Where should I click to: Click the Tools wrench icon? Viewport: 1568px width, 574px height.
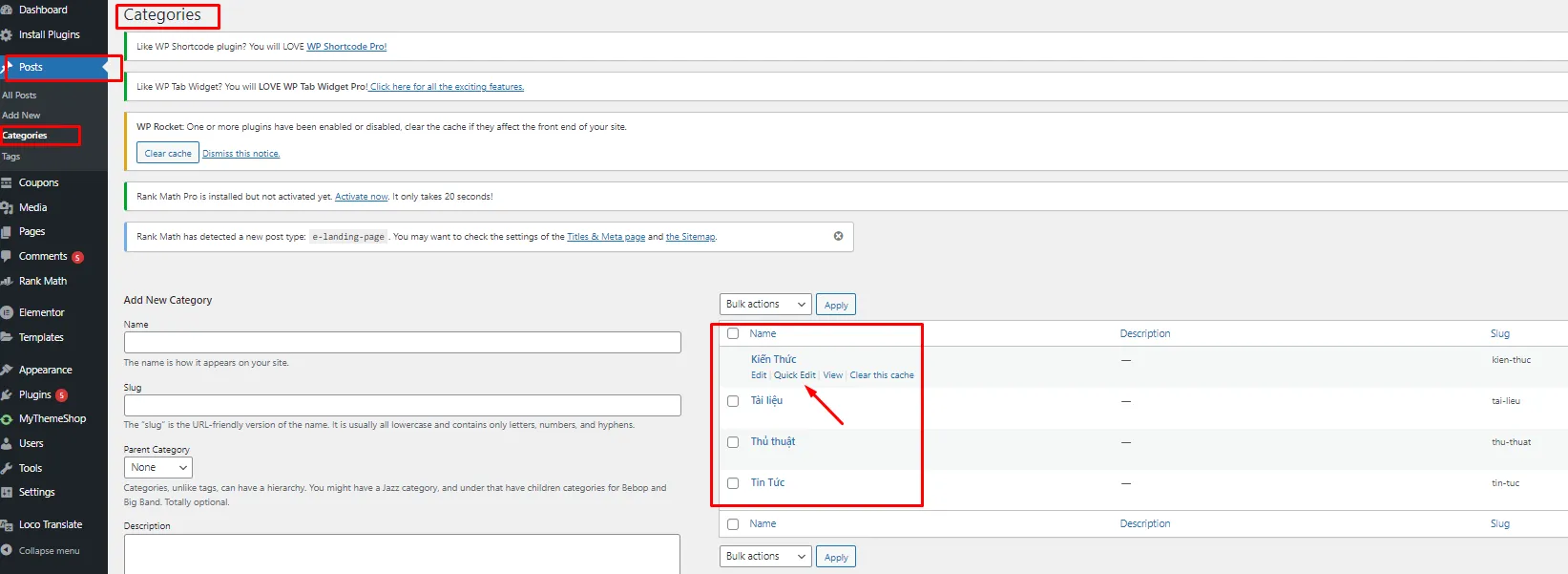click(x=6, y=468)
